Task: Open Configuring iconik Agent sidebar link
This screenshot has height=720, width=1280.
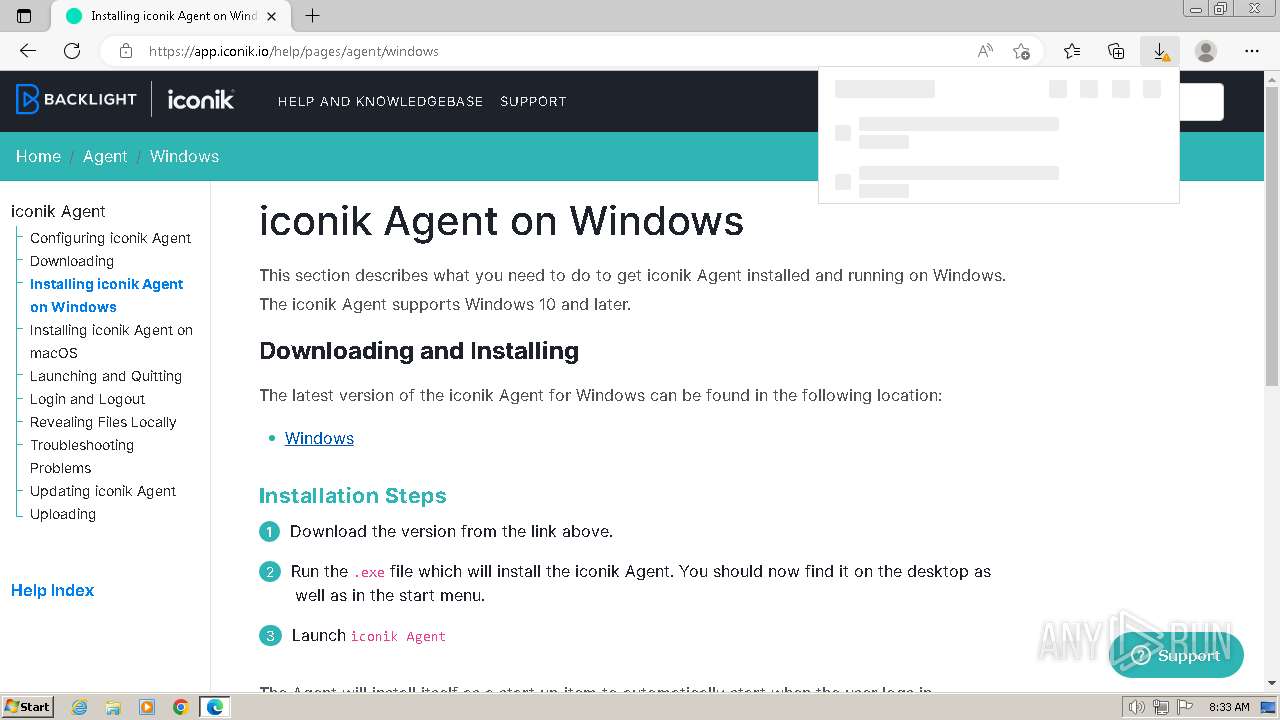Action: pos(110,238)
